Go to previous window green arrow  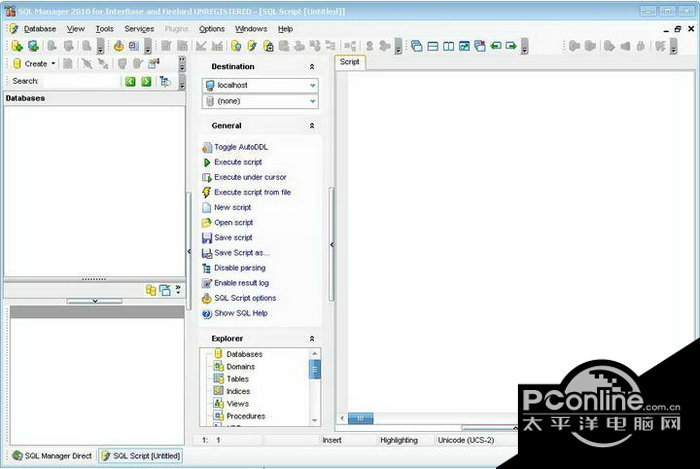click(x=496, y=46)
